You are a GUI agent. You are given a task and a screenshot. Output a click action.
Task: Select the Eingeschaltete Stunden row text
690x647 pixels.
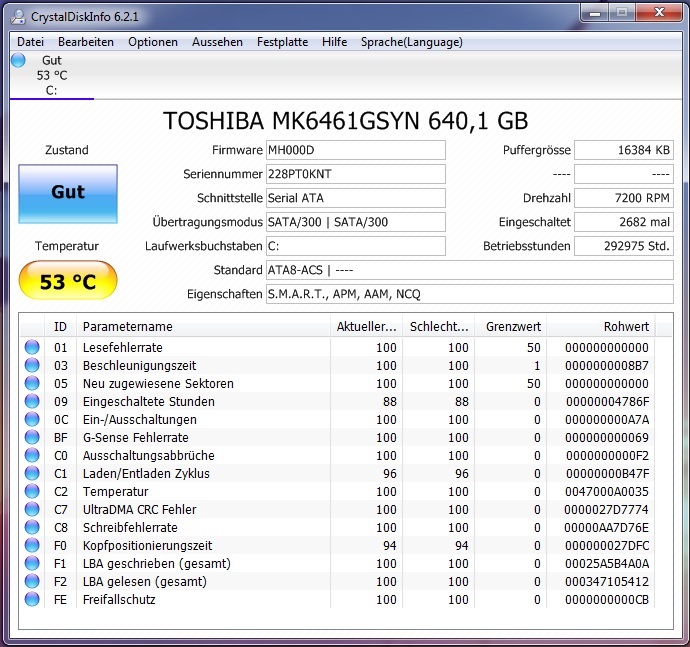tap(149, 402)
